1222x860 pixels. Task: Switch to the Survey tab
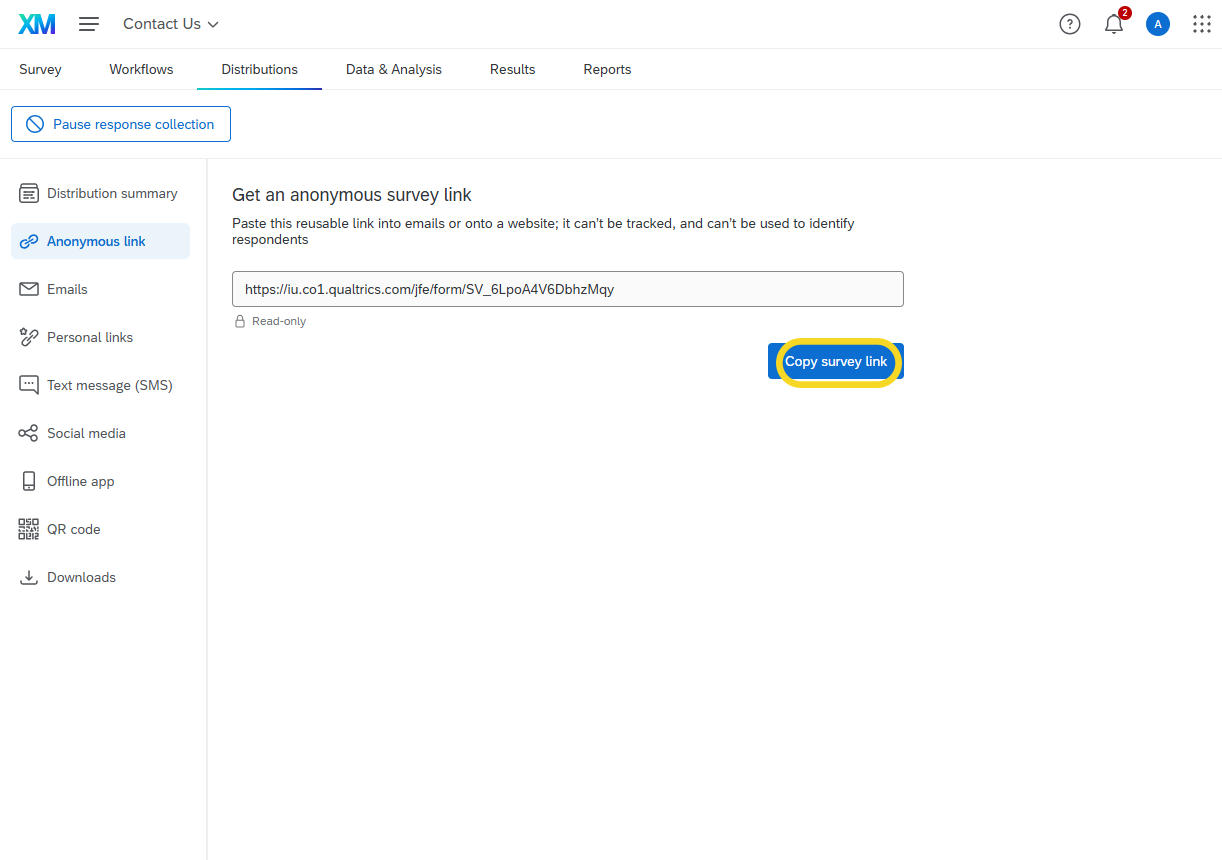[x=40, y=69]
